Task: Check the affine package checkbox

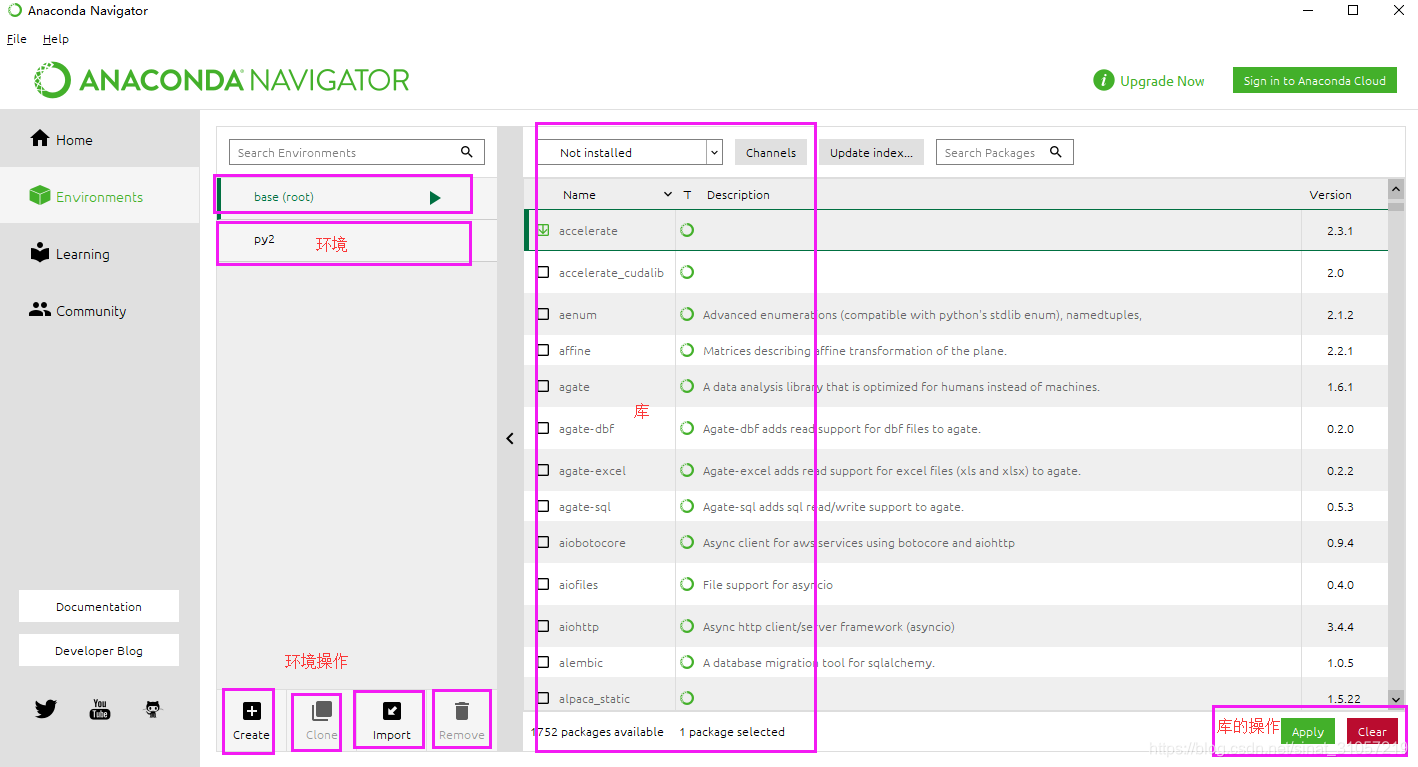Action: click(x=544, y=350)
